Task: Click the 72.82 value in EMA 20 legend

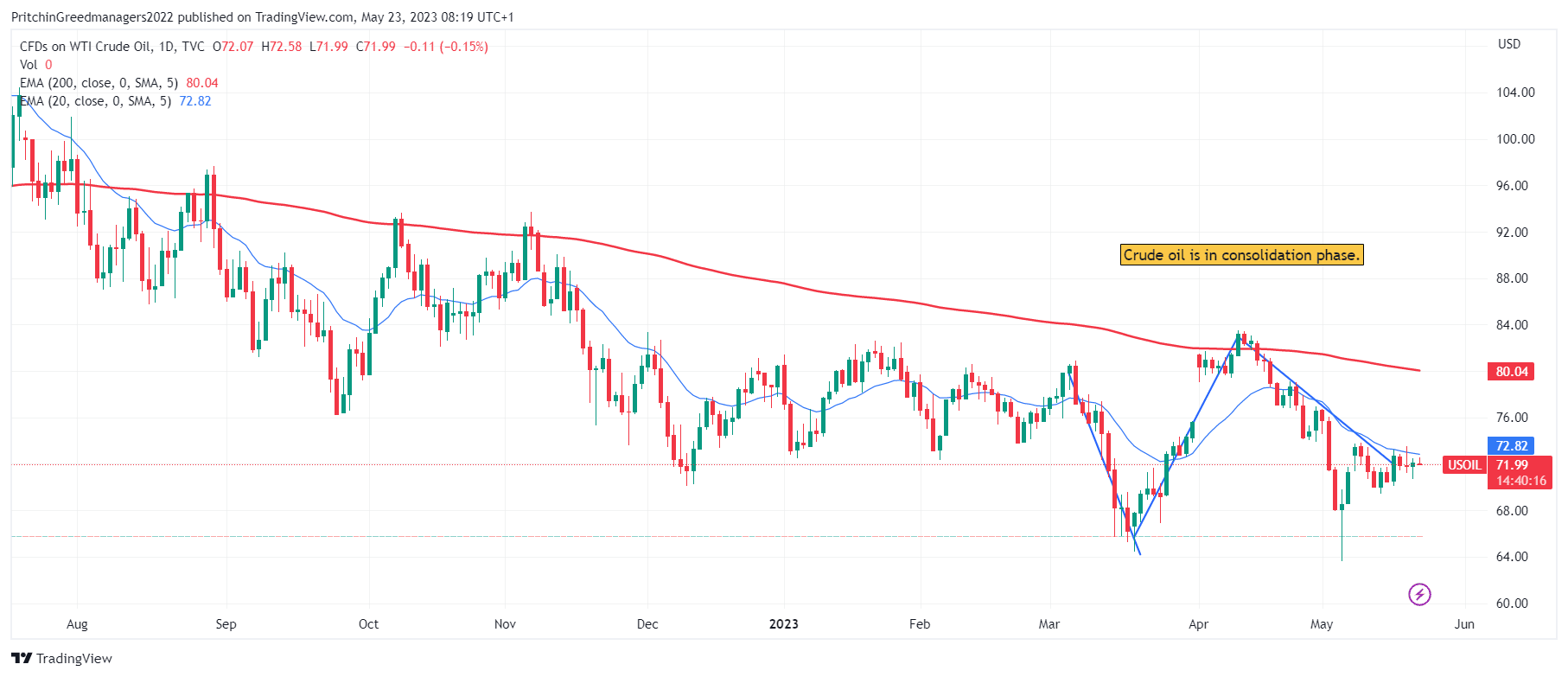Action: (195, 101)
